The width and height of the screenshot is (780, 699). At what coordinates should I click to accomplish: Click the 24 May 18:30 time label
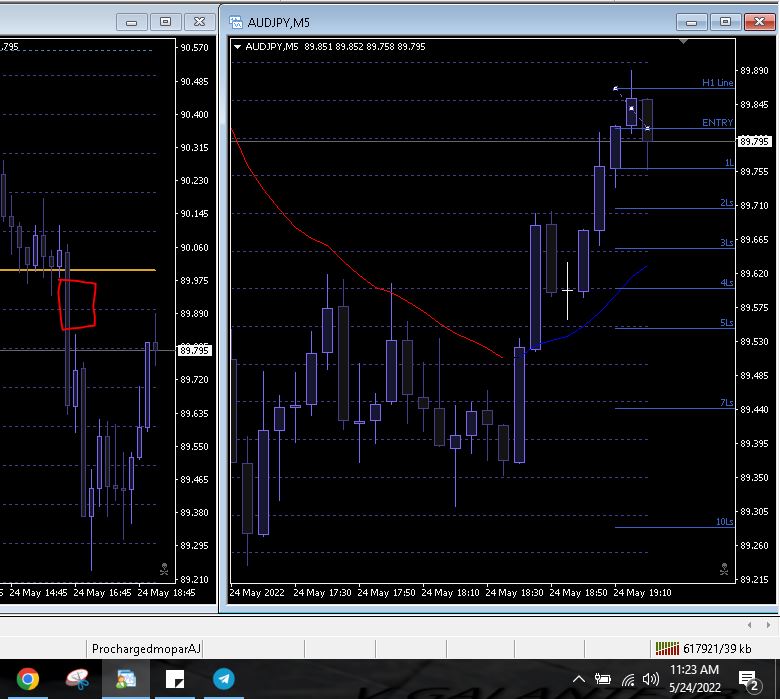[514, 593]
